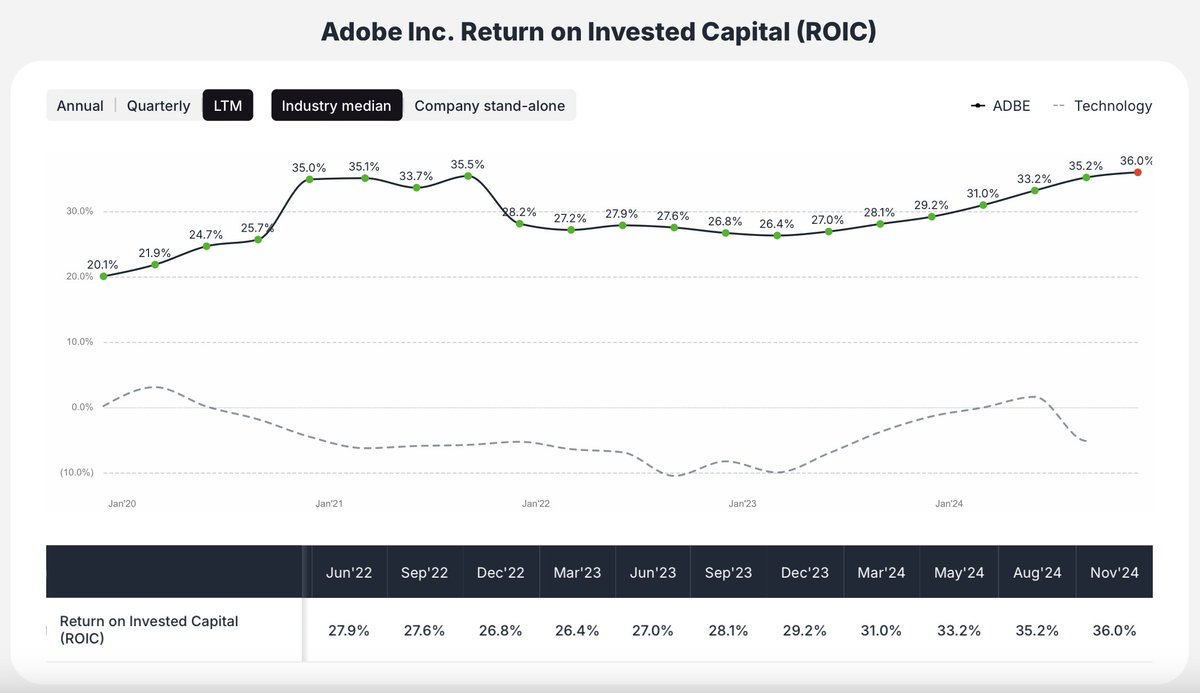Switch to the Annual view
This screenshot has height=693, width=1200.
point(80,105)
